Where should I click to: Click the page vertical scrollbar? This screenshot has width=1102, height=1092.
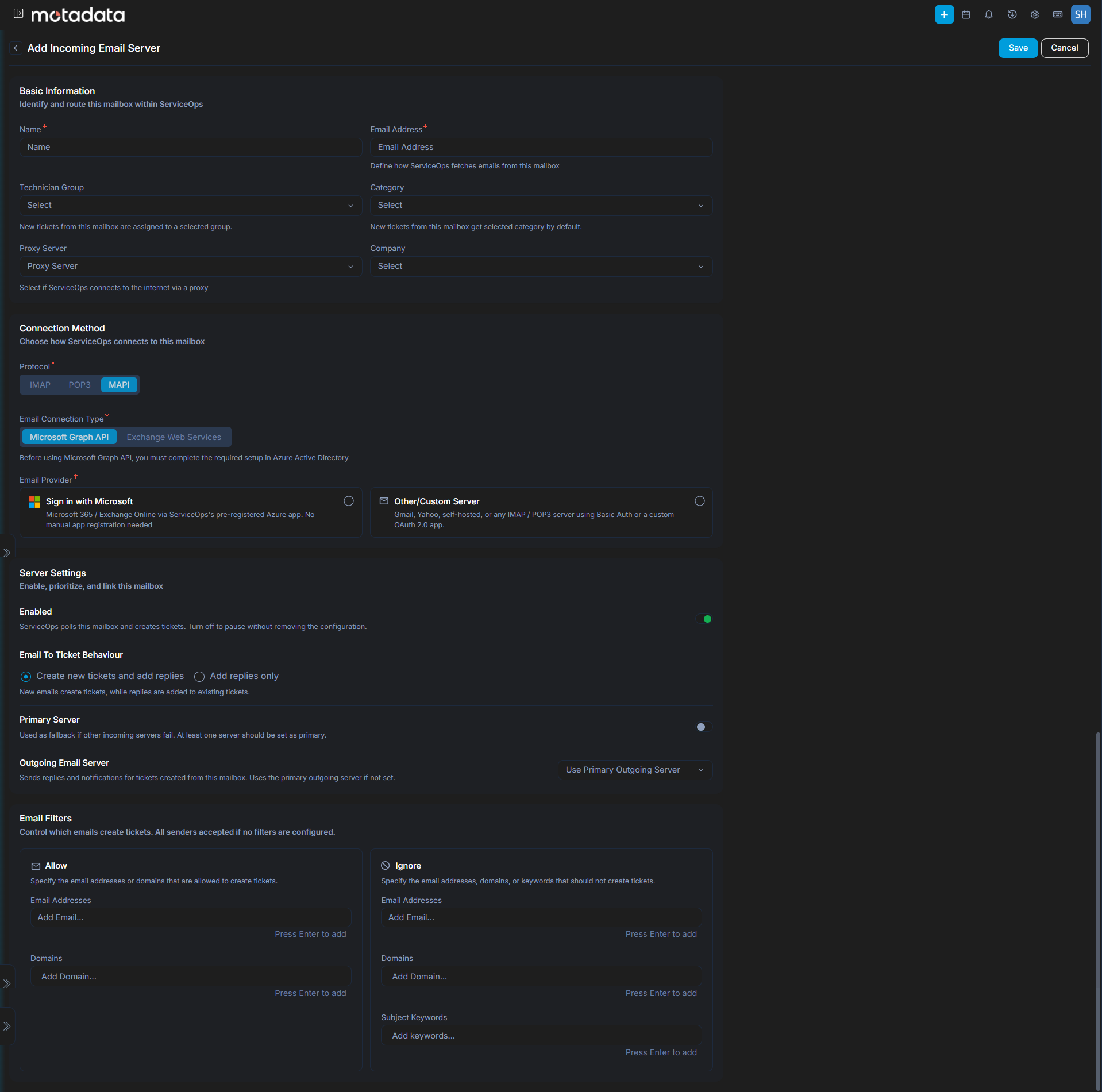coord(1098,910)
